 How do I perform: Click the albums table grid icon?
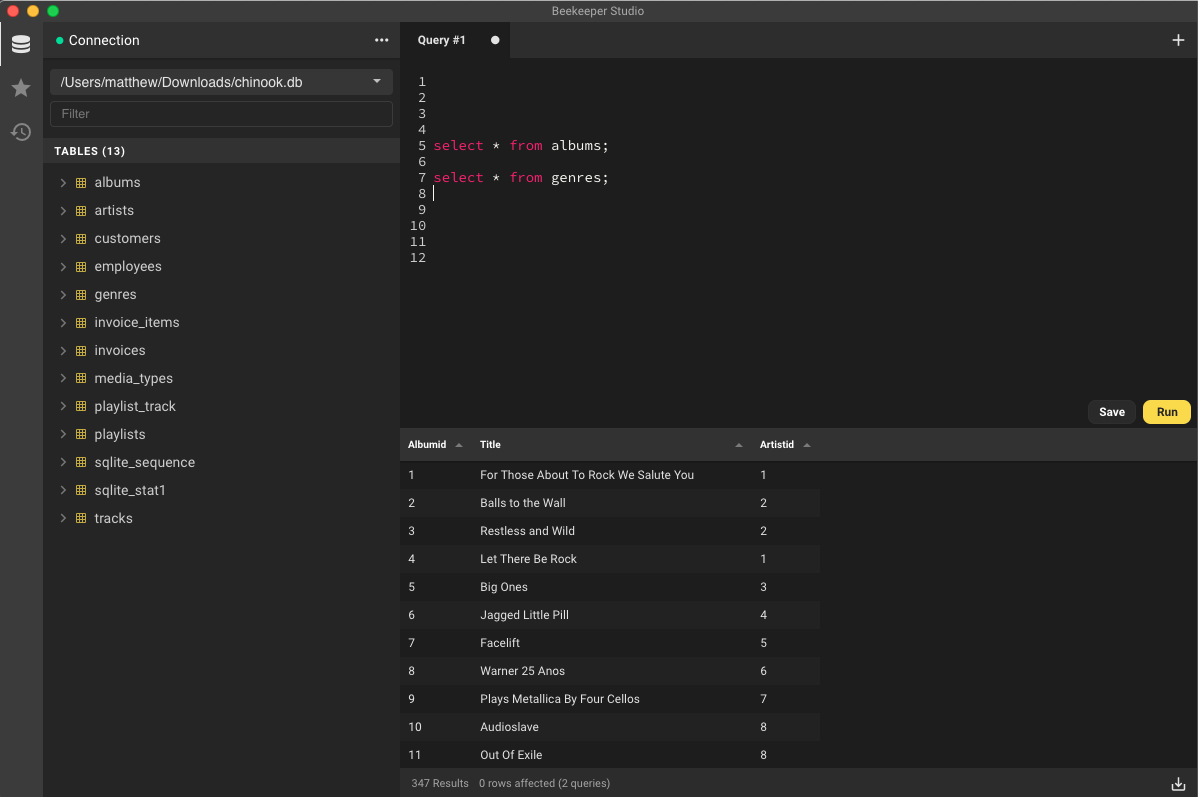pyautogui.click(x=81, y=183)
